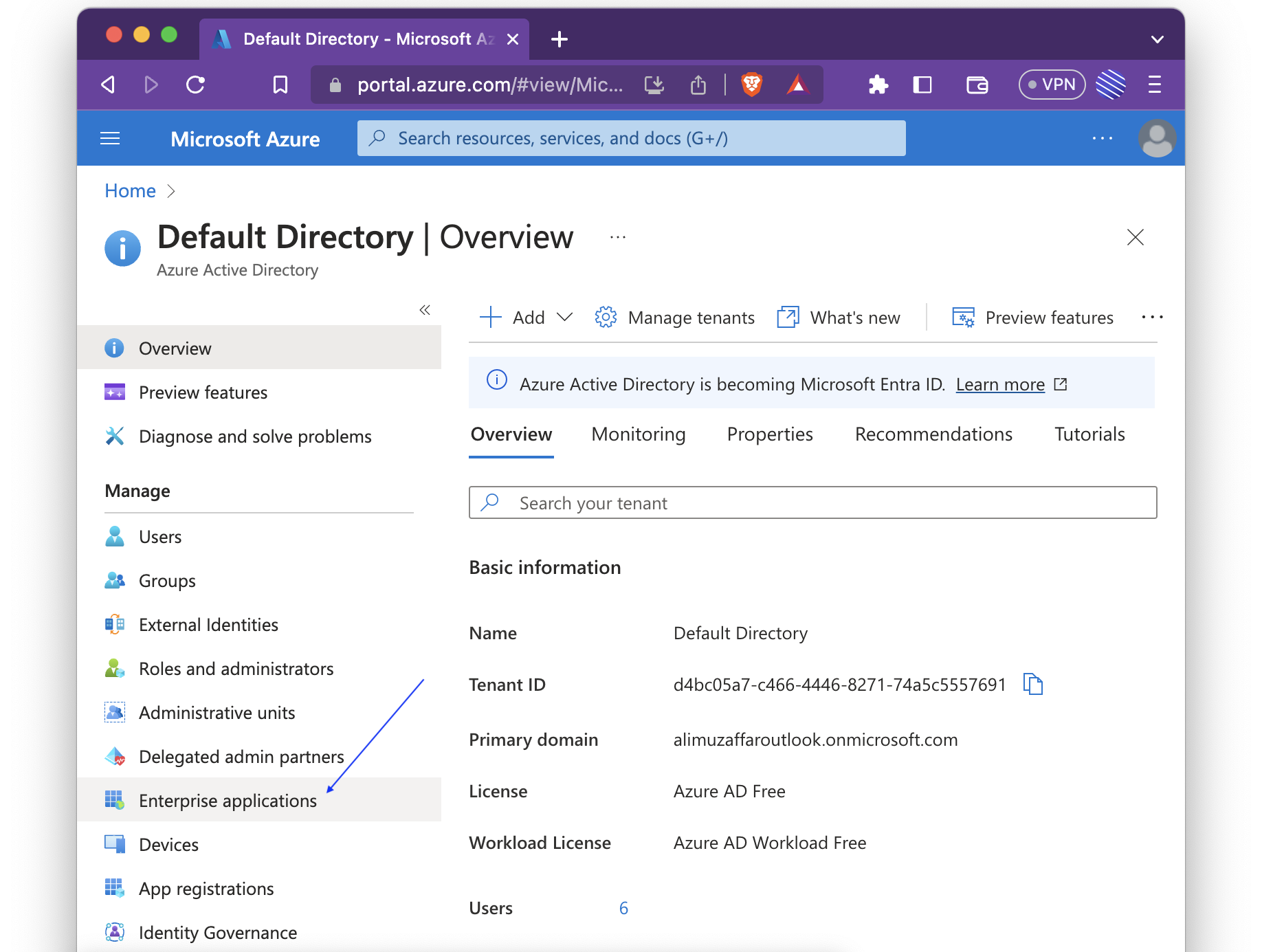1262x952 pixels.
Task: Open Brave Shields lion icon
Action: 752,85
